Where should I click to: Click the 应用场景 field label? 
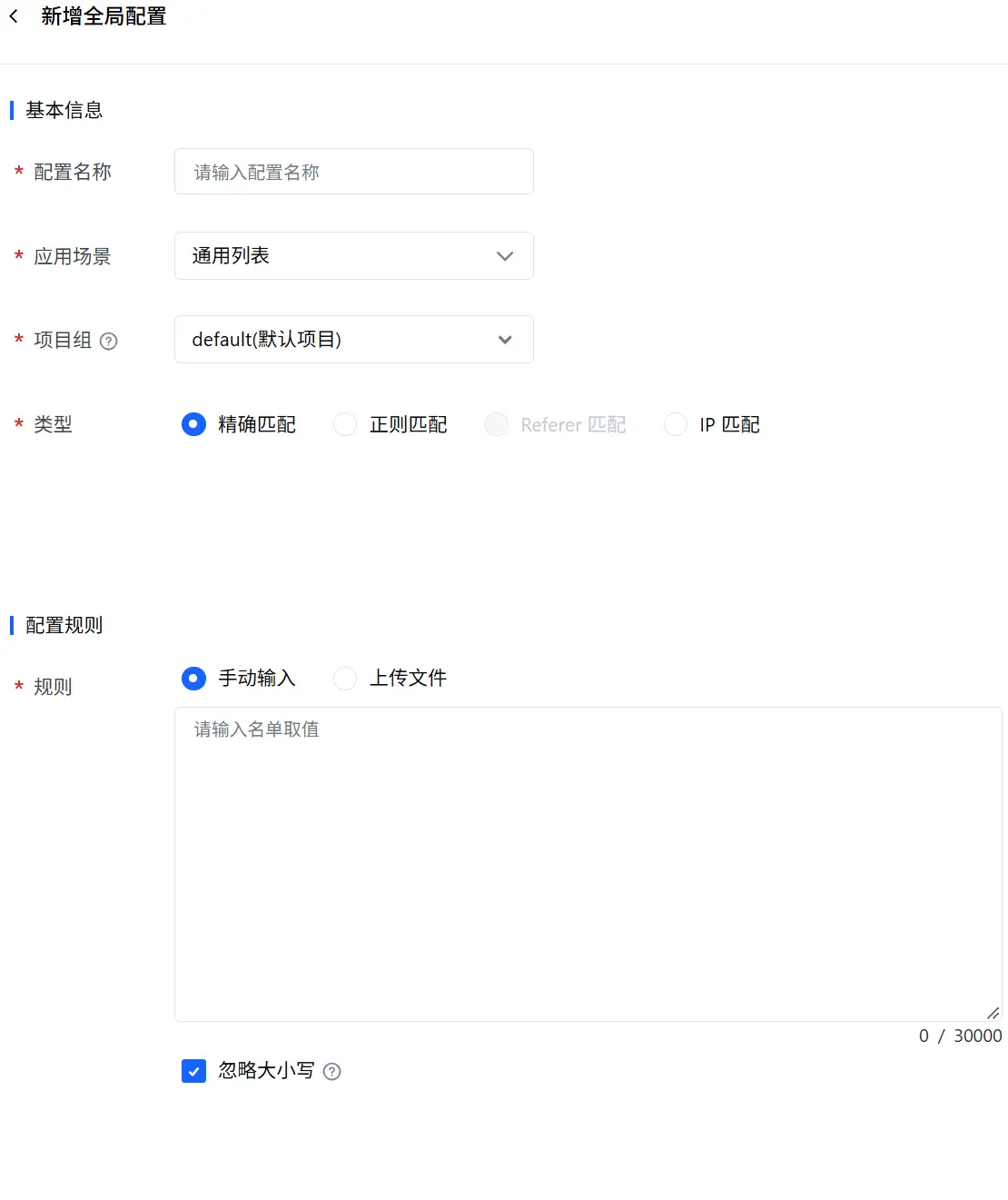click(73, 256)
